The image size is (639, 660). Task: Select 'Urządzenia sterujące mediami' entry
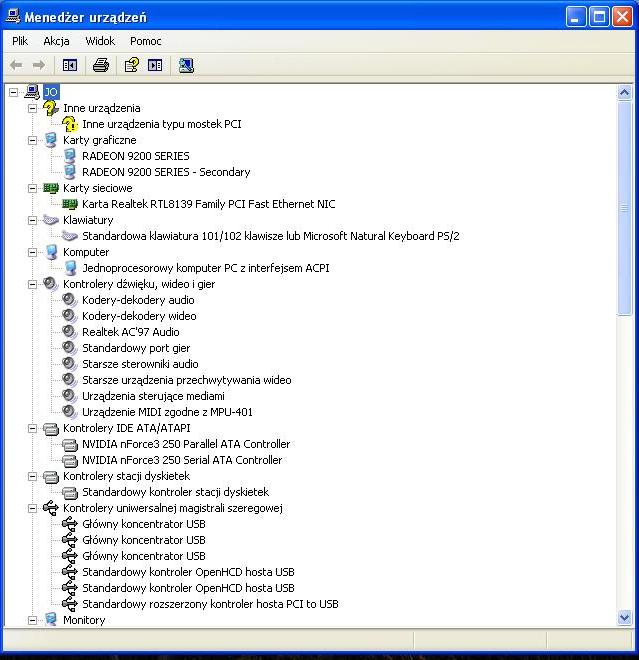click(153, 396)
